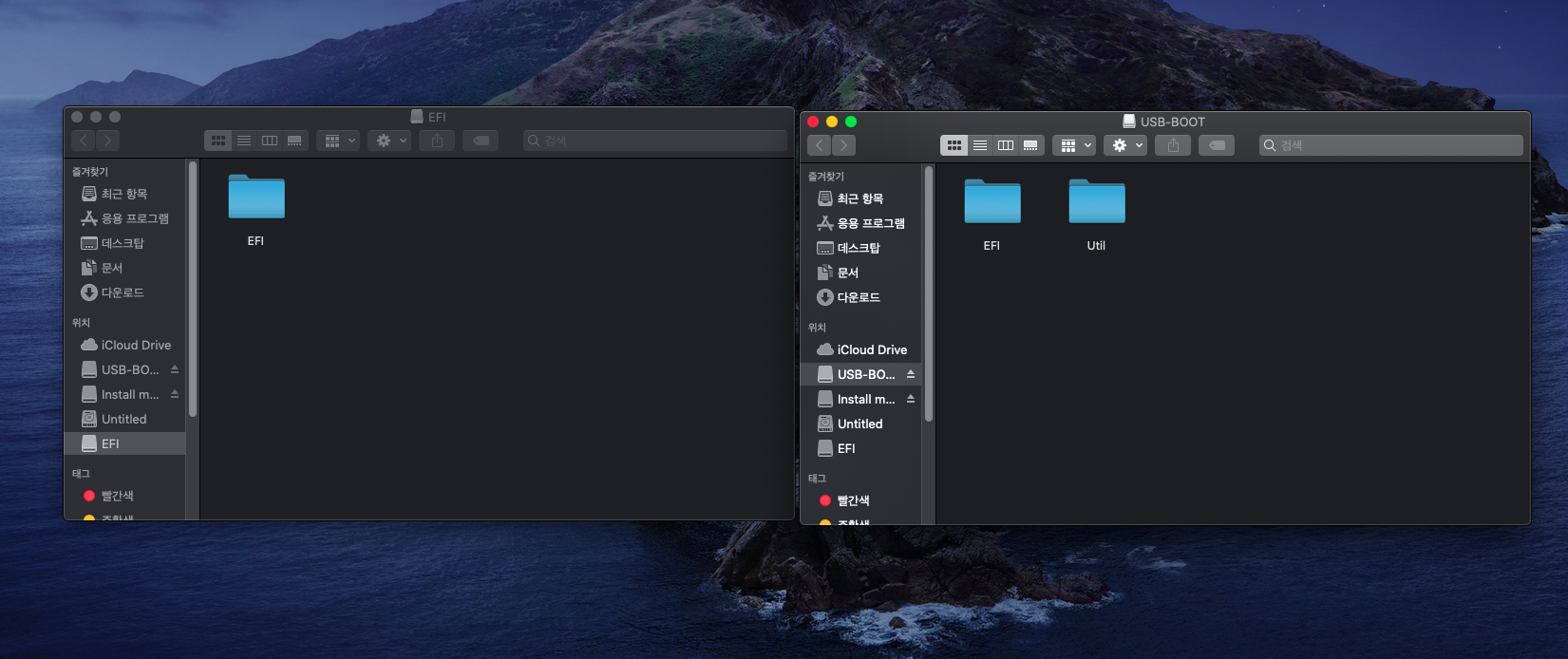The image size is (1568, 659).
Task: Switch USB-BOOT window to icon view
Action: pyautogui.click(x=954, y=145)
